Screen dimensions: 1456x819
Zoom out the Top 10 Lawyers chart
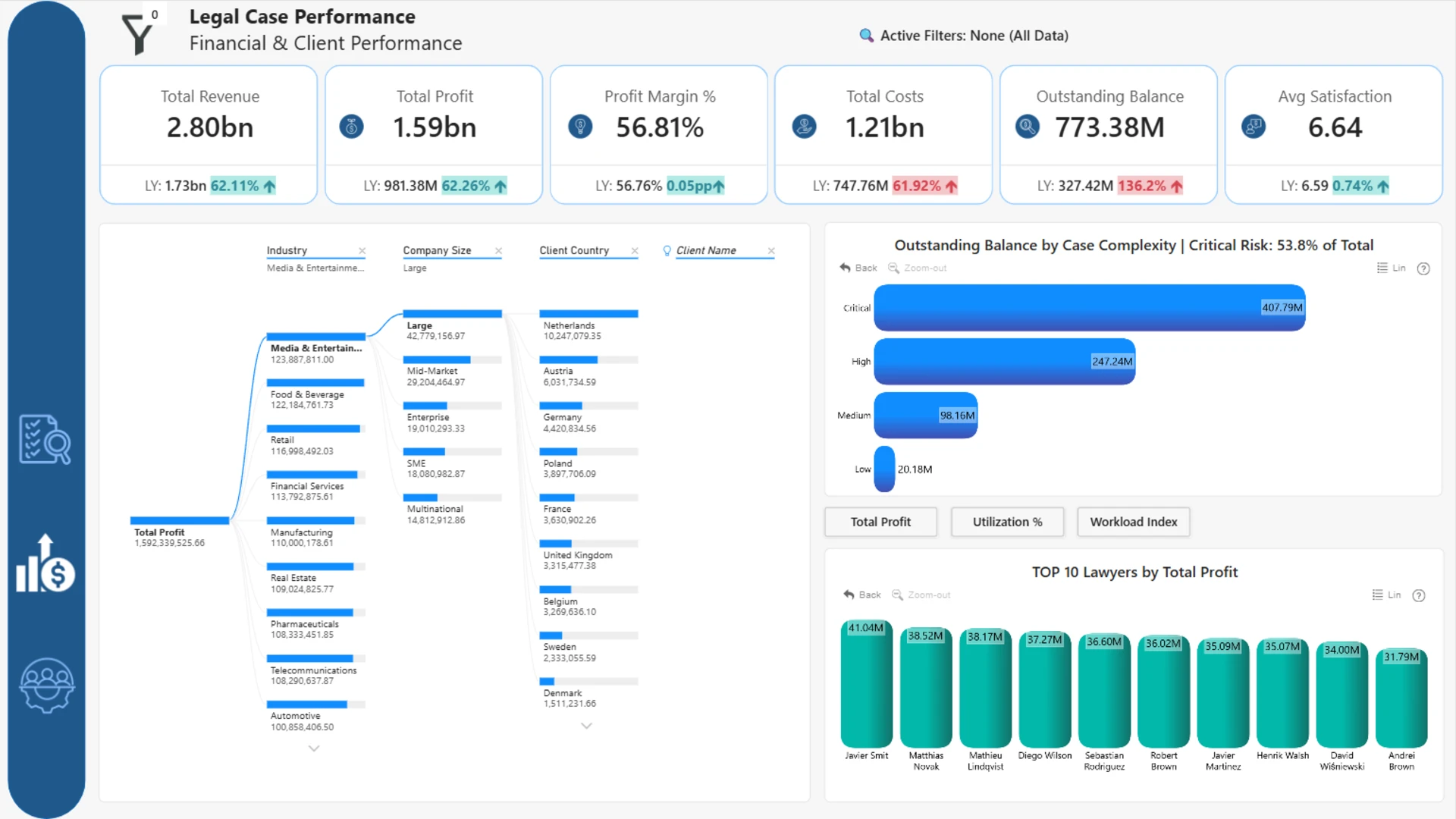921,595
